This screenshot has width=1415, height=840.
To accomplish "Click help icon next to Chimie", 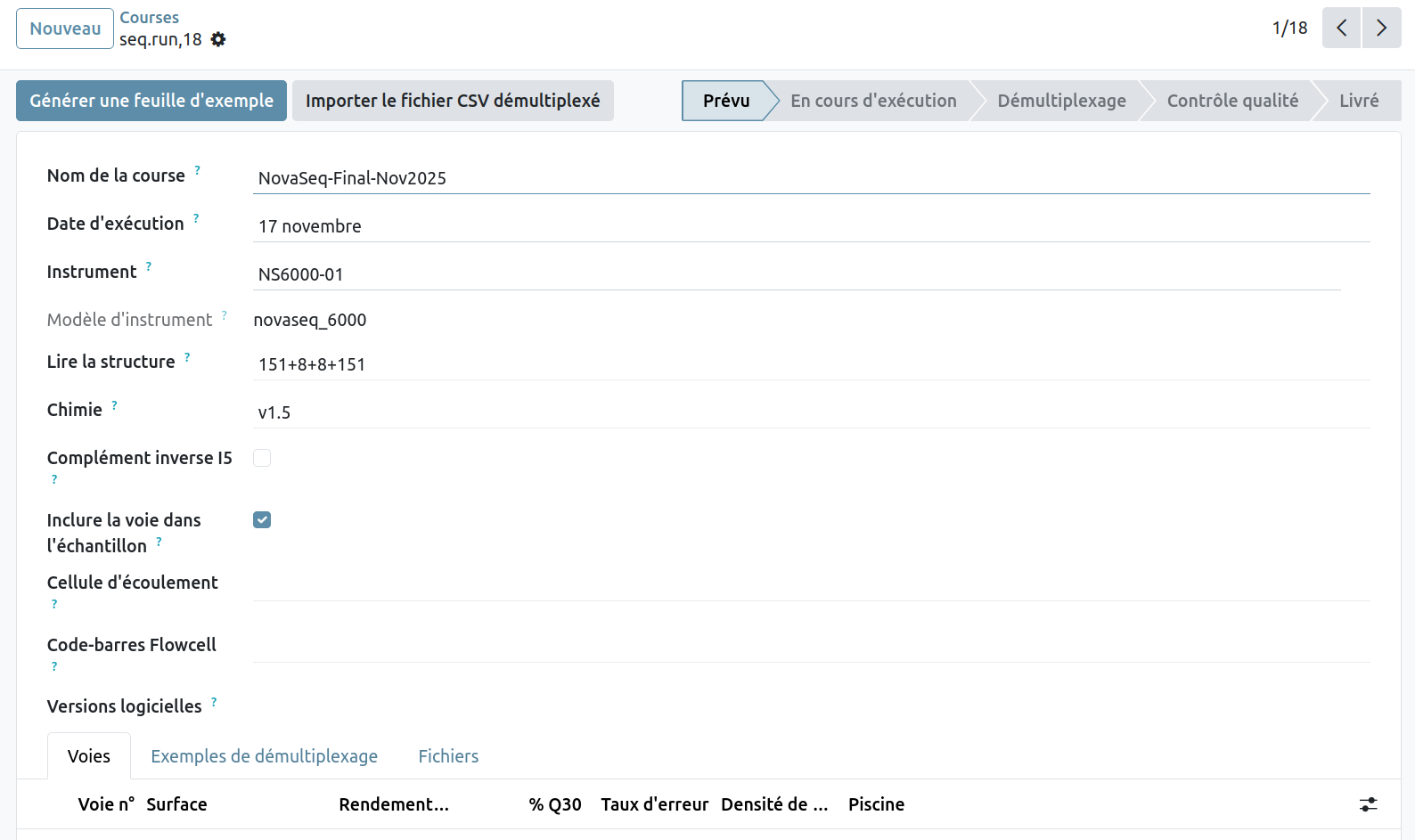I will (x=114, y=405).
